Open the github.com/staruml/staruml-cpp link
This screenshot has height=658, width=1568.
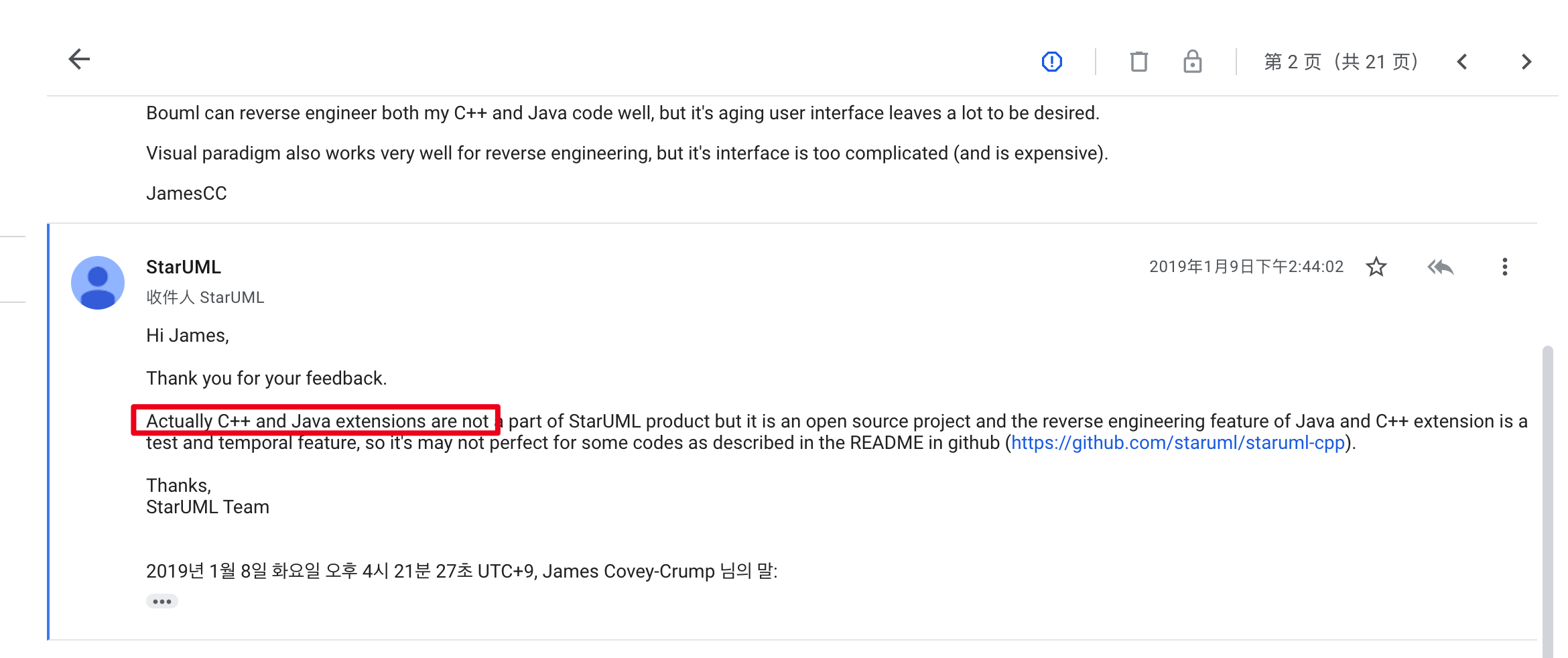pyautogui.click(x=1178, y=443)
